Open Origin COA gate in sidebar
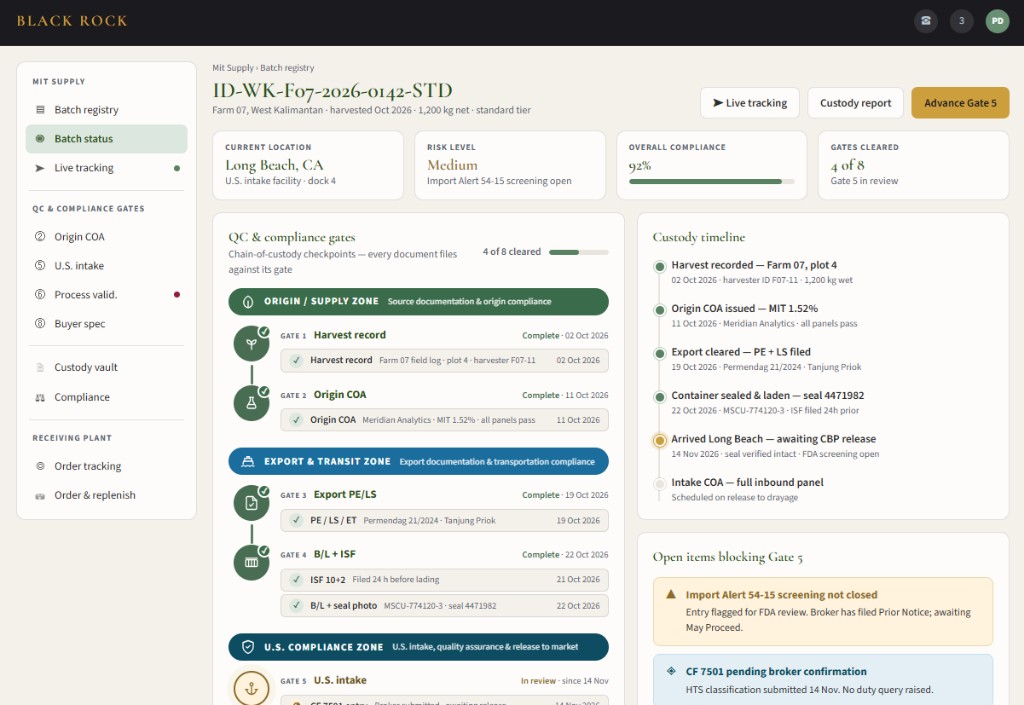Viewport: 1024px width, 705px height. 106,236
